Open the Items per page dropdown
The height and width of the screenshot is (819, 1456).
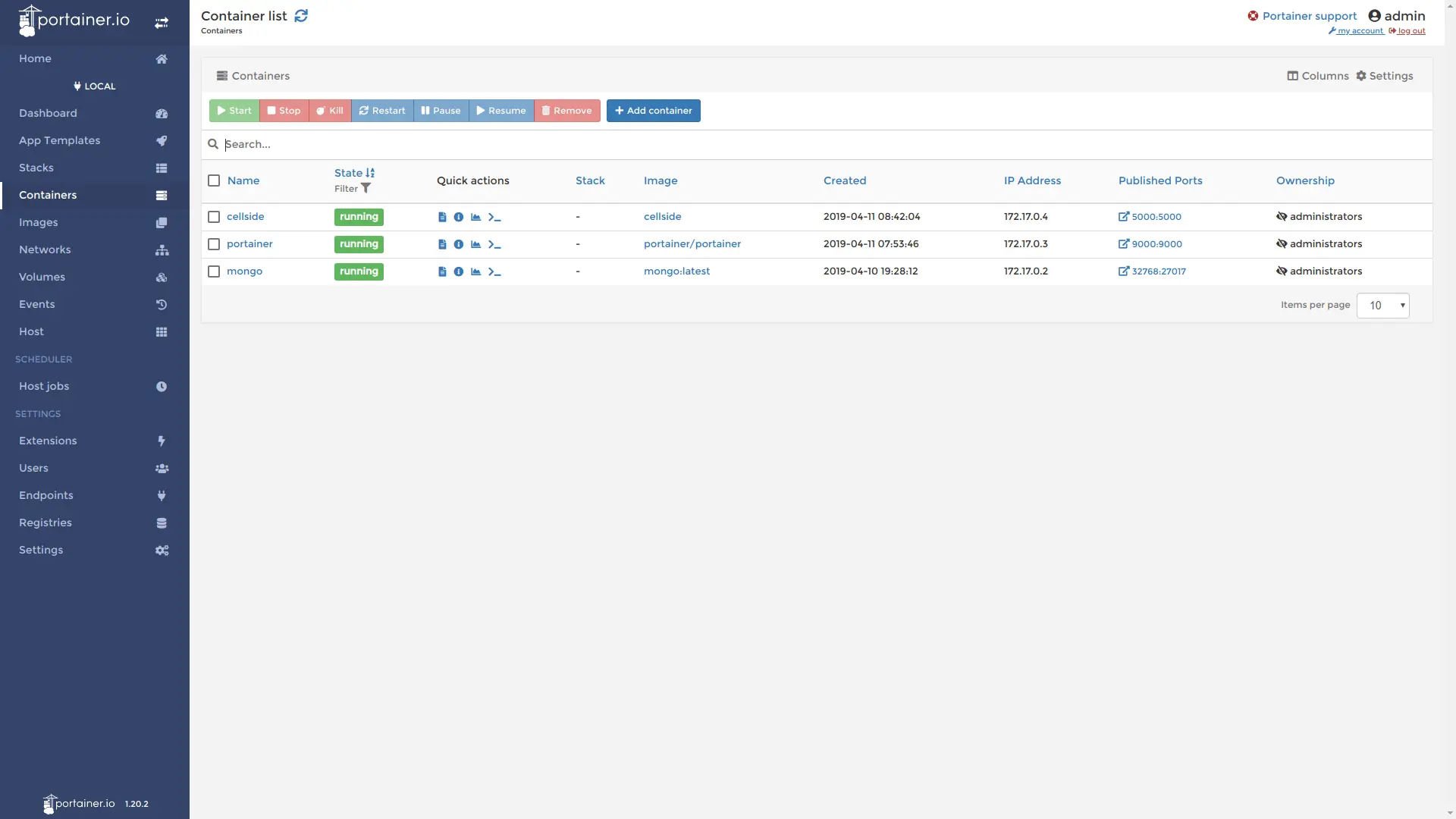(x=1382, y=306)
